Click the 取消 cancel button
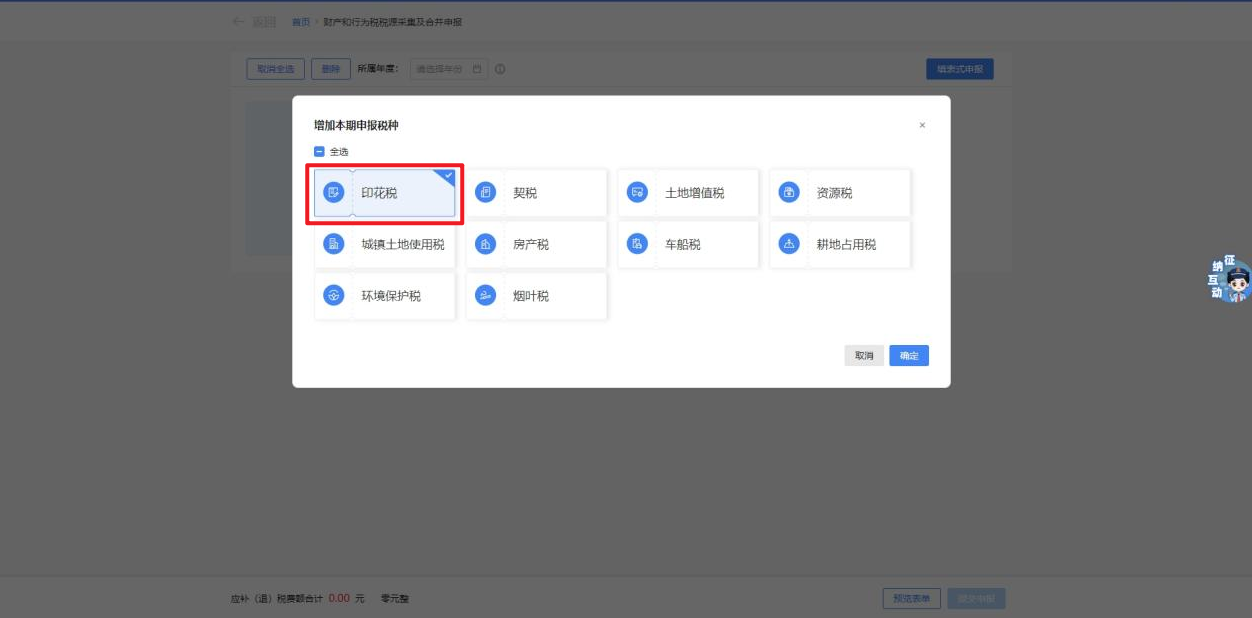The width and height of the screenshot is (1252, 618). (864, 356)
